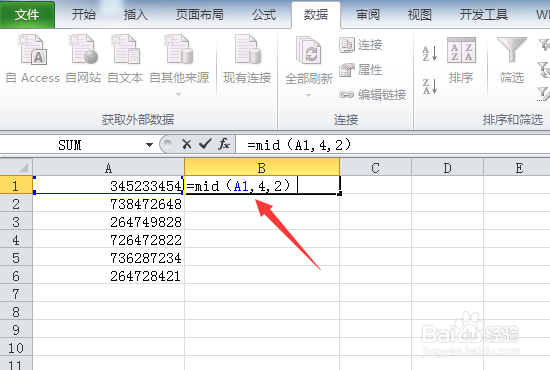The image size is (550, 370).
Task: Open the Name Box dropdown arrow
Action: [149, 144]
